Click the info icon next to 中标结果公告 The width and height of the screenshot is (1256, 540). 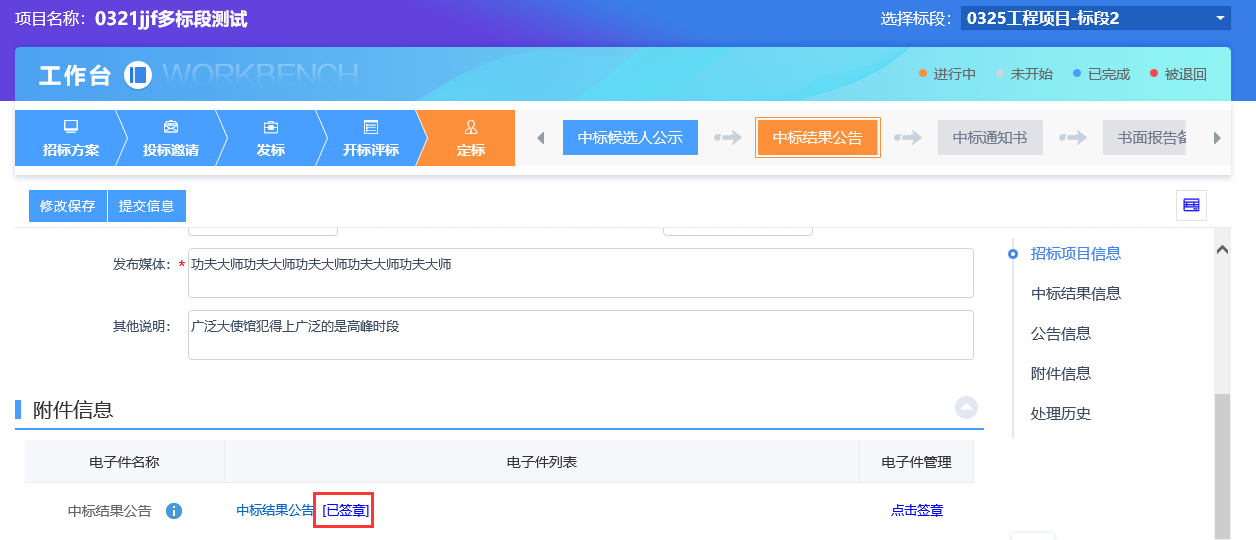point(173,511)
